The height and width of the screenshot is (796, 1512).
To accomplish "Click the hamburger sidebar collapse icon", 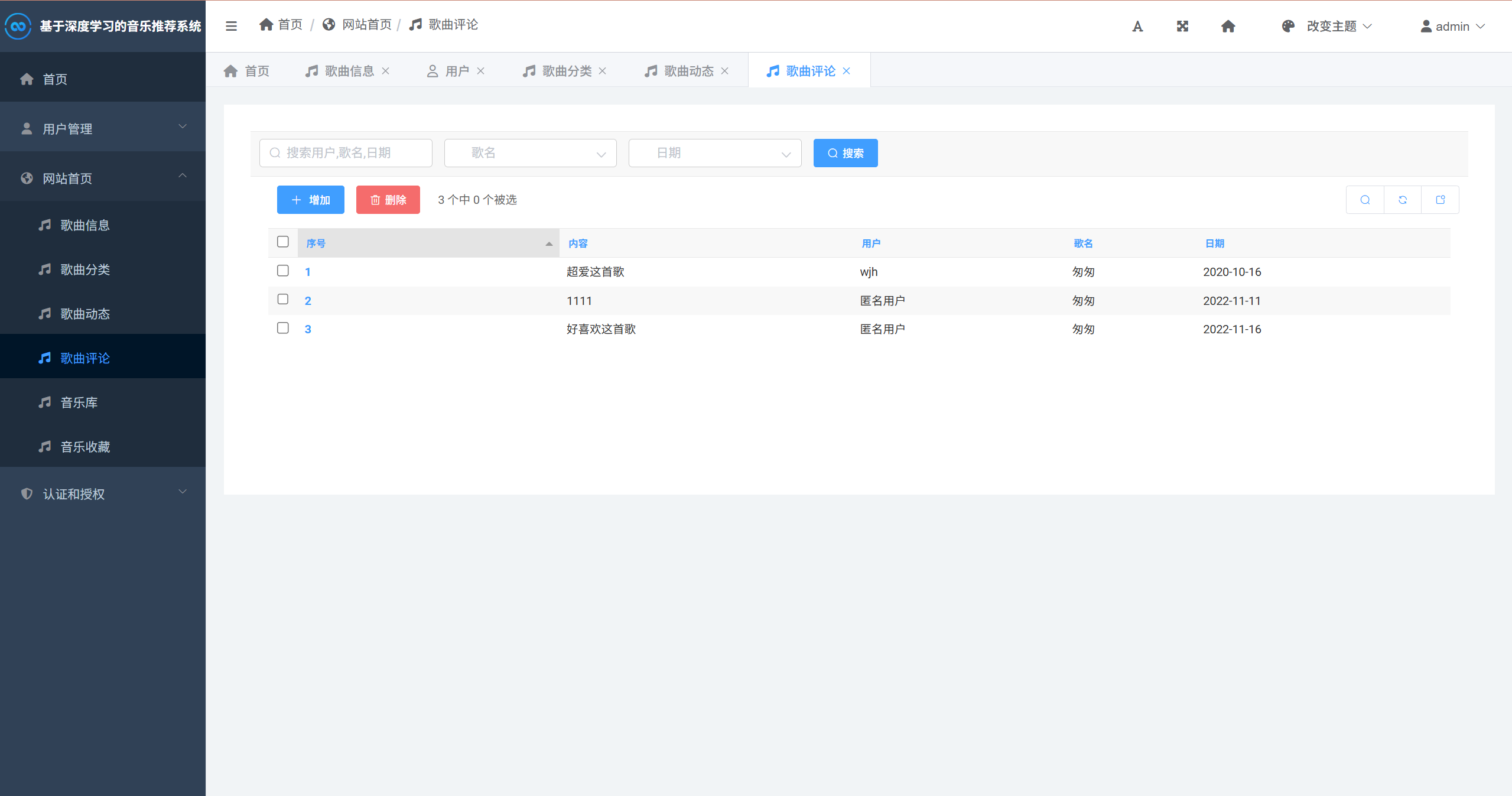I will point(231,26).
